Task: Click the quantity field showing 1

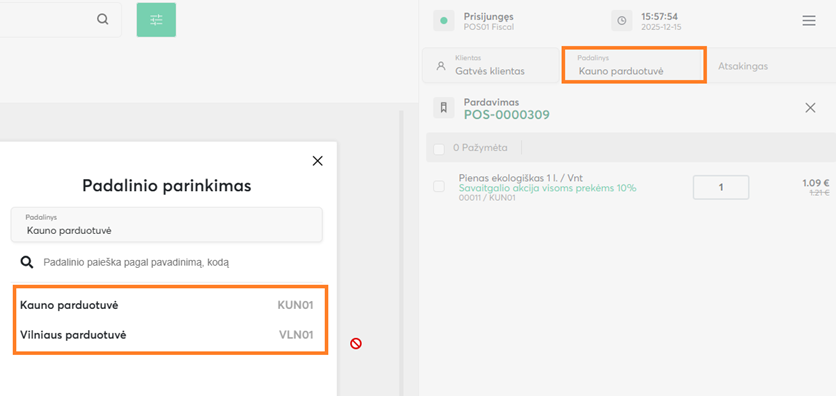Action: [721, 187]
